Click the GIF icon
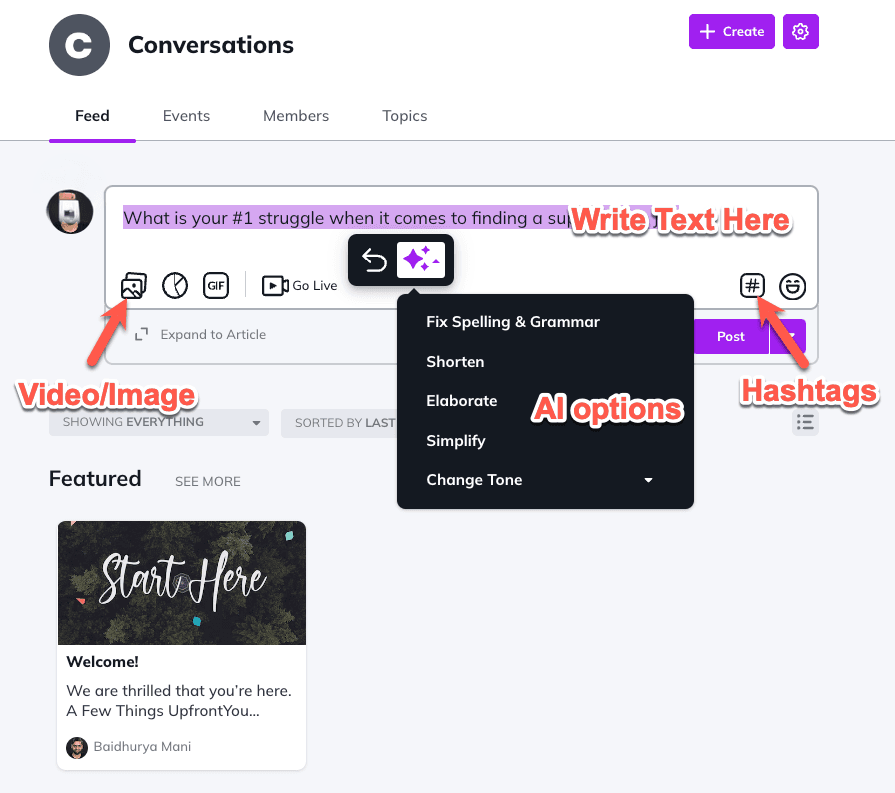Screen dimensions: 895x793 pos(216,285)
